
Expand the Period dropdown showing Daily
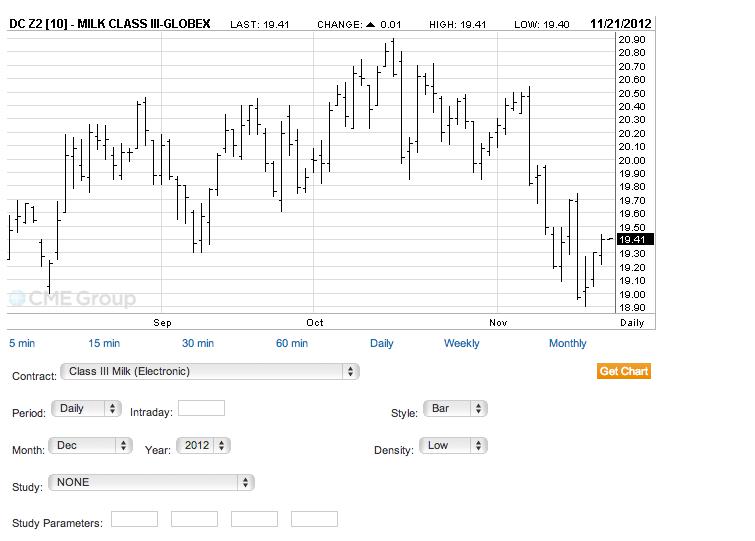(x=85, y=408)
